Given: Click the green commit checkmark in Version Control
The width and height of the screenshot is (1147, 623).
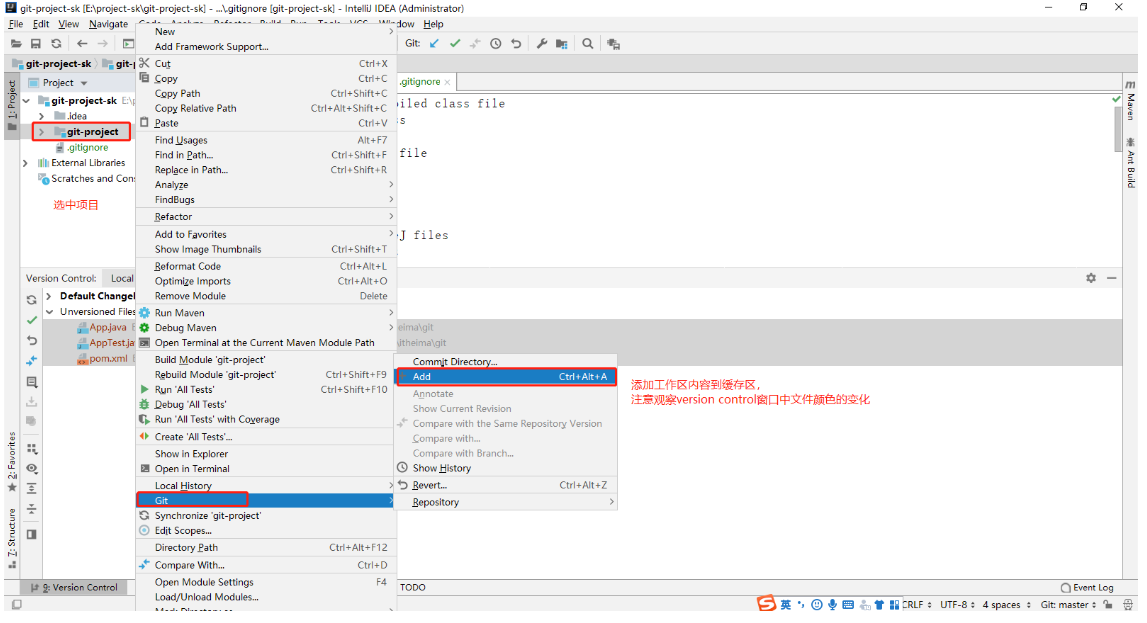Looking at the screenshot, I should coord(31,320).
